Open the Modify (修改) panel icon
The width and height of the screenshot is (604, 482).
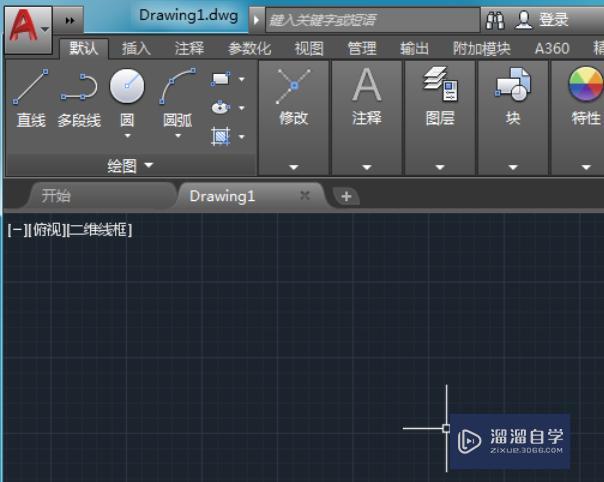pyautogui.click(x=294, y=86)
